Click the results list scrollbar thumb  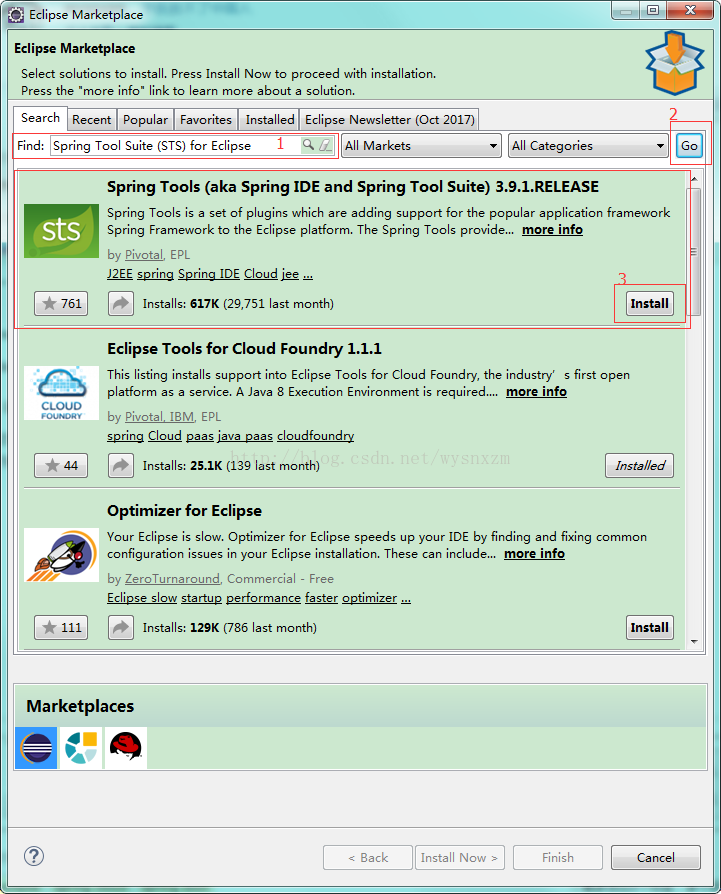694,251
